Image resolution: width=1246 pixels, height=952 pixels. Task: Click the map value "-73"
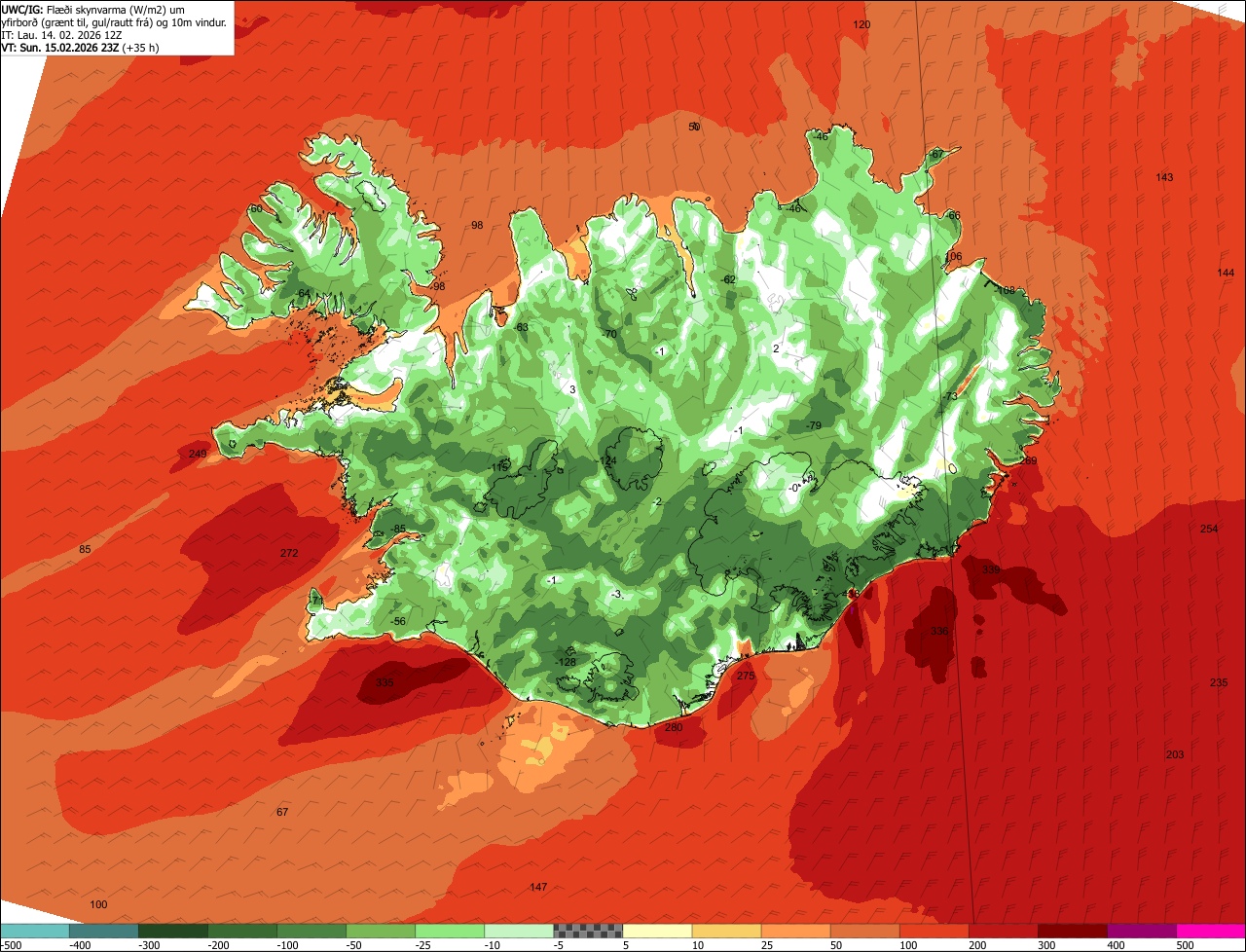click(x=950, y=396)
